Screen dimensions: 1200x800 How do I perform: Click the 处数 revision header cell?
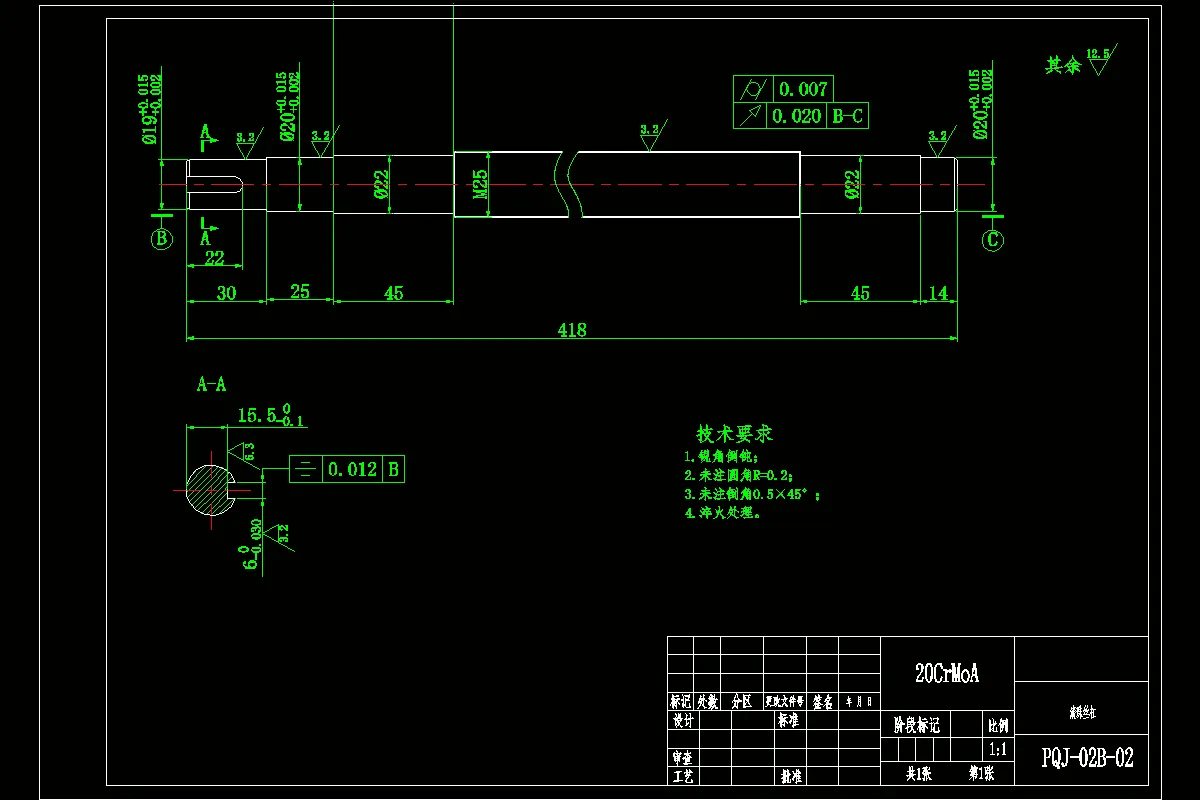707,702
